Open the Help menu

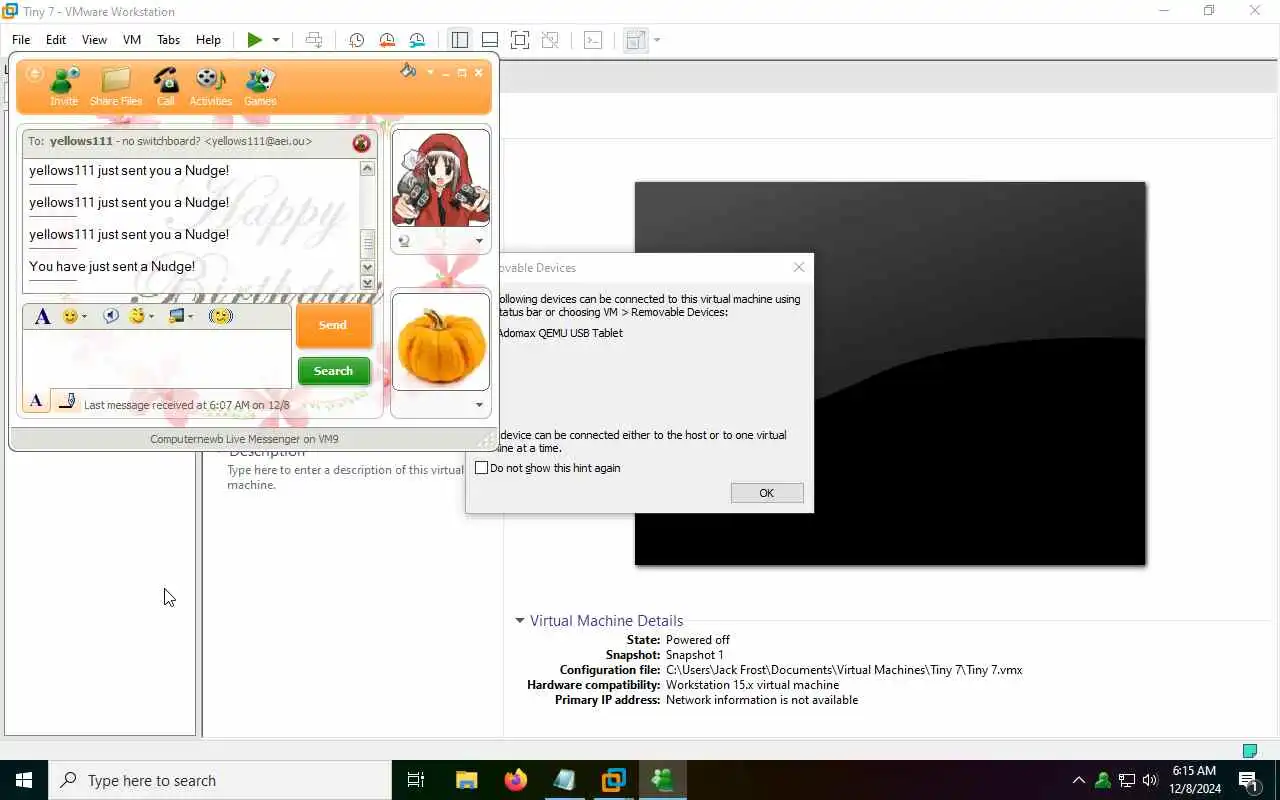[x=208, y=40]
